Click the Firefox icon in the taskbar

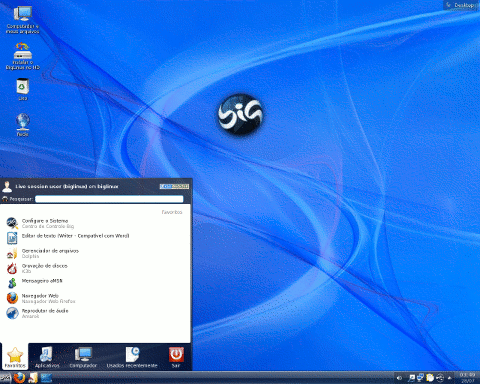coord(19,378)
